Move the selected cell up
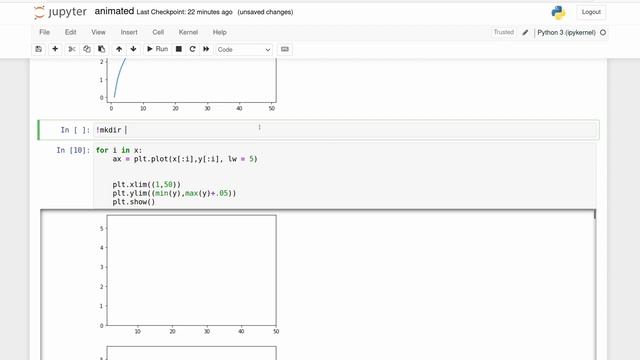This screenshot has height=360, width=640. pos(119,49)
